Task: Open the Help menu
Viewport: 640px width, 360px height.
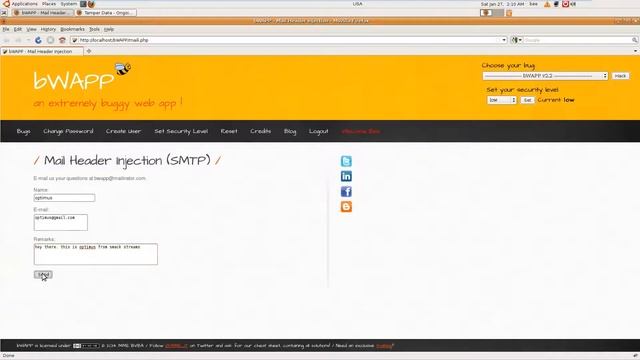Action: coord(109,29)
